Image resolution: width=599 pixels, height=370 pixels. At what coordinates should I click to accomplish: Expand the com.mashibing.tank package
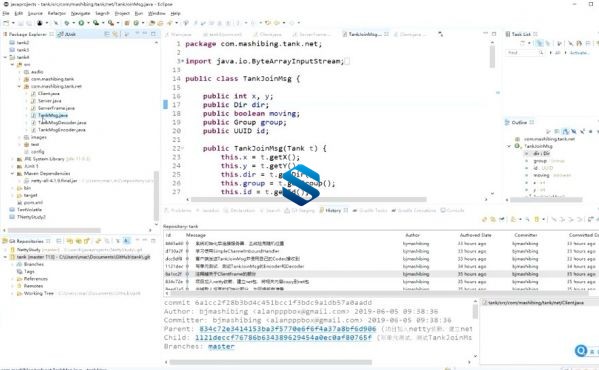(19, 79)
